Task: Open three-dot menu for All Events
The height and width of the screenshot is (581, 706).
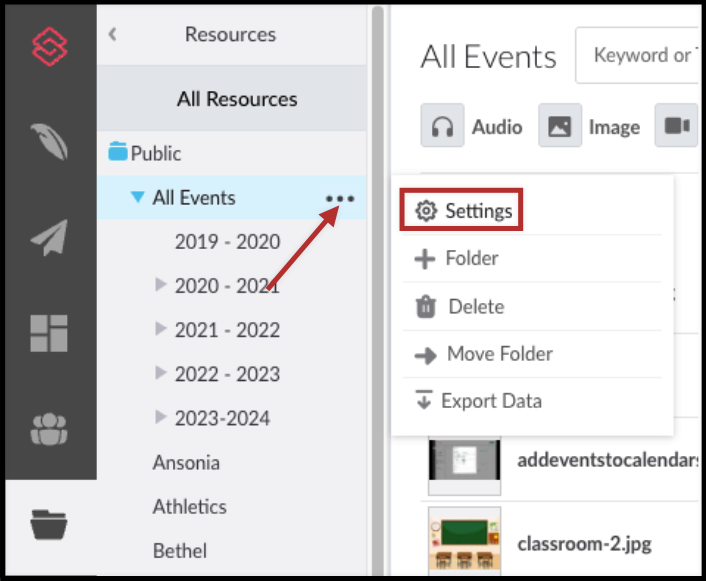Action: click(x=340, y=198)
